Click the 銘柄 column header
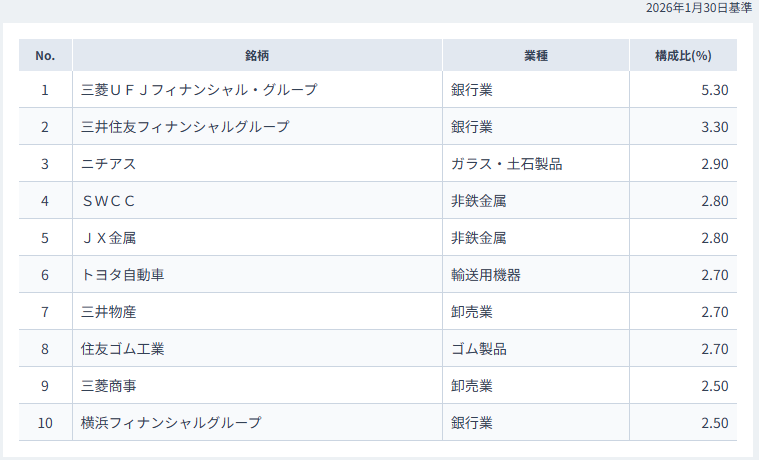The image size is (759, 460). pyautogui.click(x=257, y=55)
